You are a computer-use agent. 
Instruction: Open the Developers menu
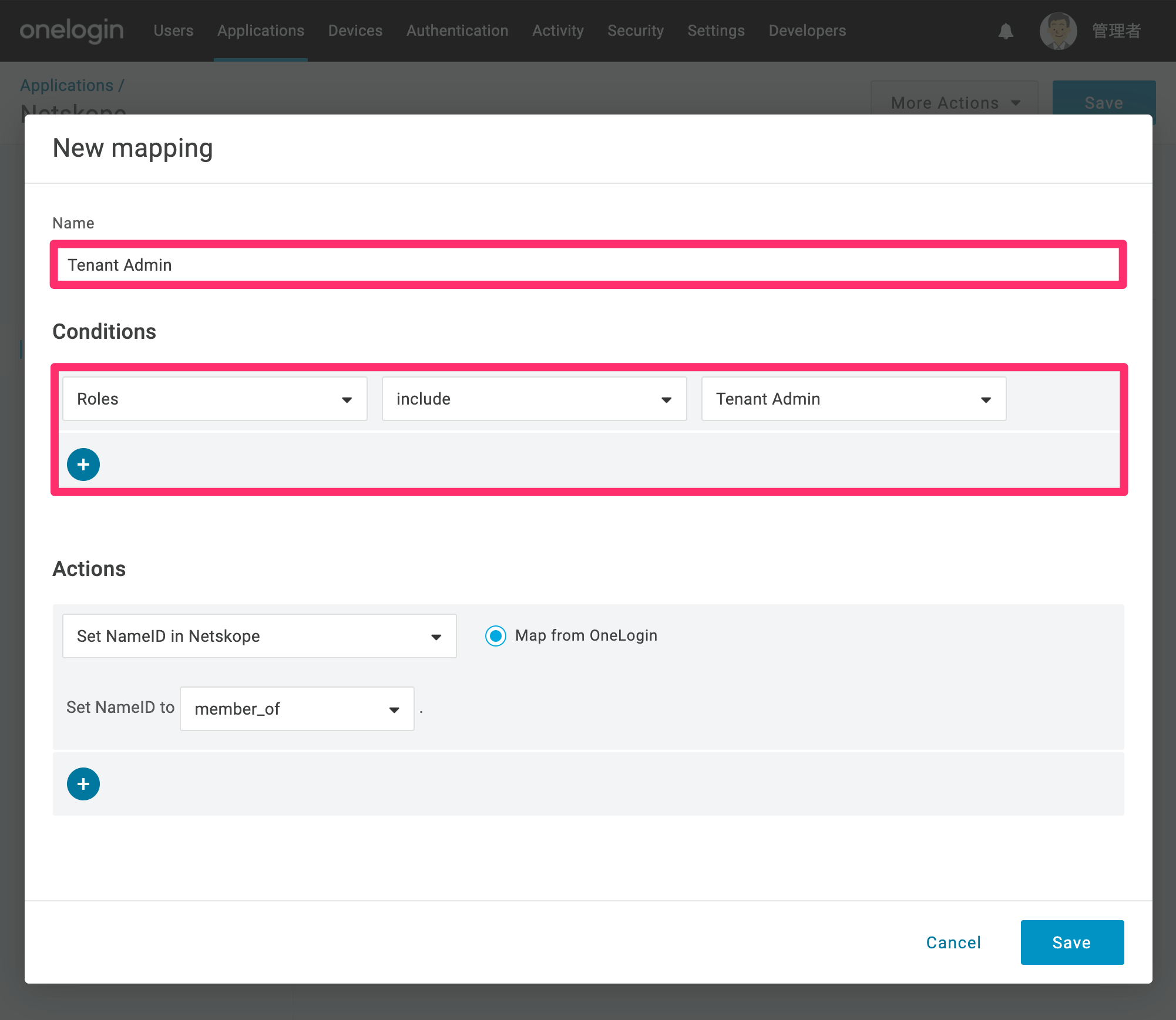coord(808,31)
